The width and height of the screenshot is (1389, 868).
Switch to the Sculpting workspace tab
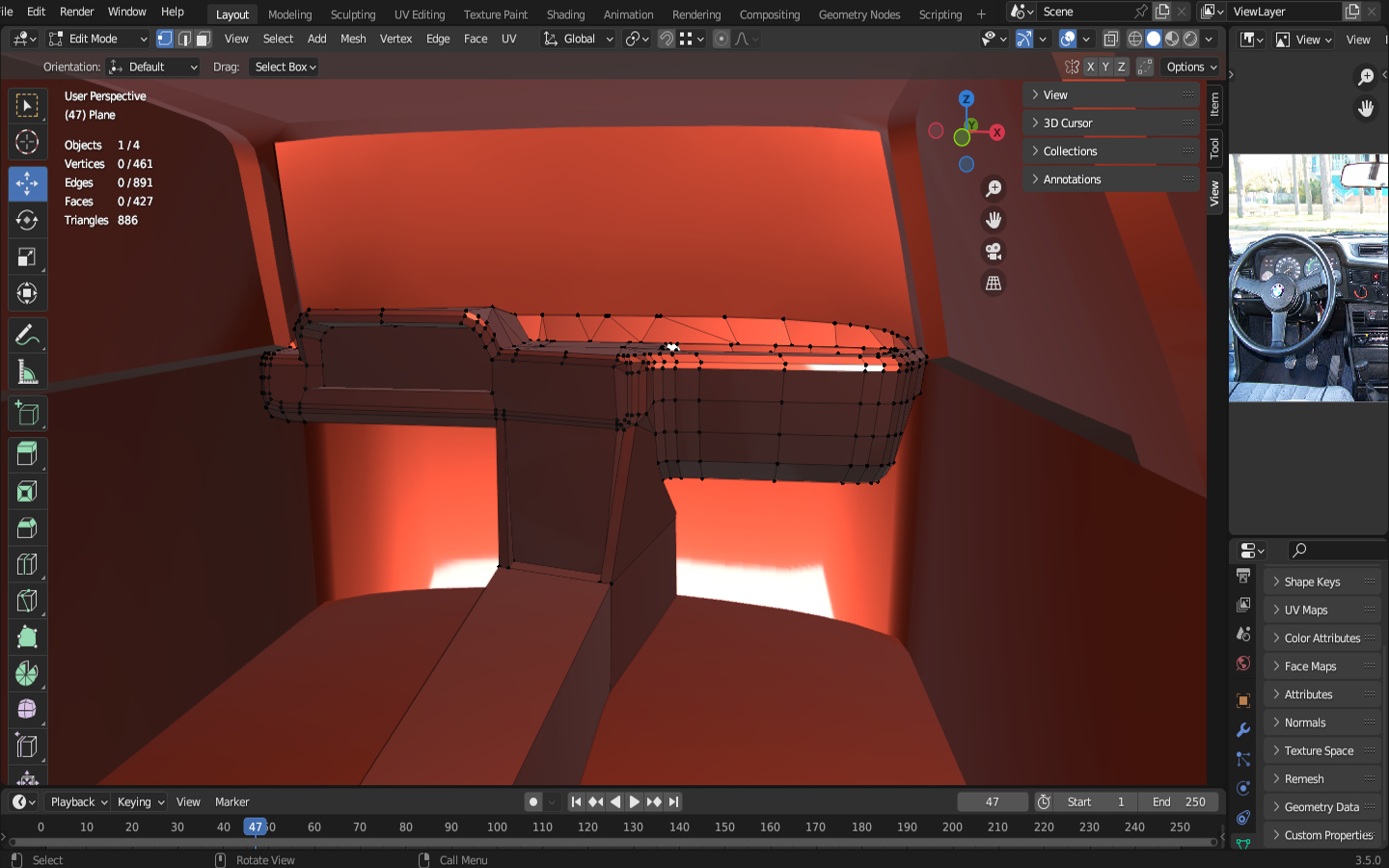coord(353,14)
